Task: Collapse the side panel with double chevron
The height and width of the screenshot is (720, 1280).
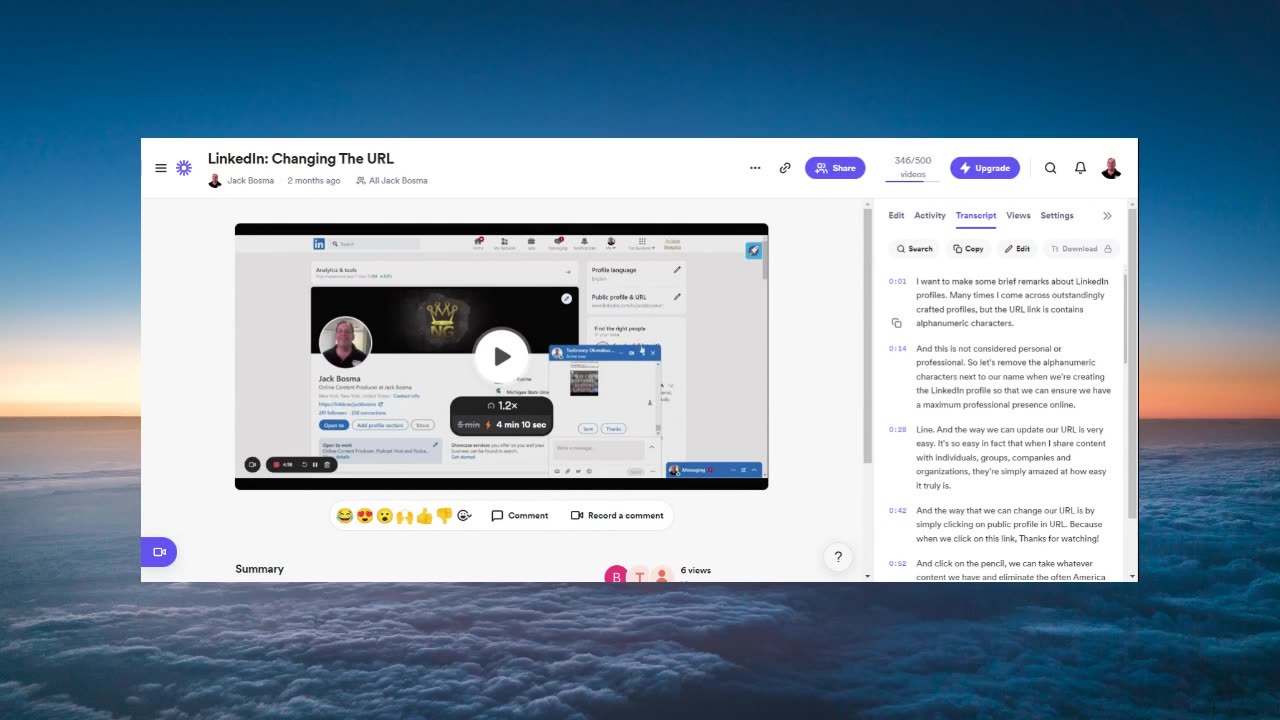Action: (x=1107, y=216)
